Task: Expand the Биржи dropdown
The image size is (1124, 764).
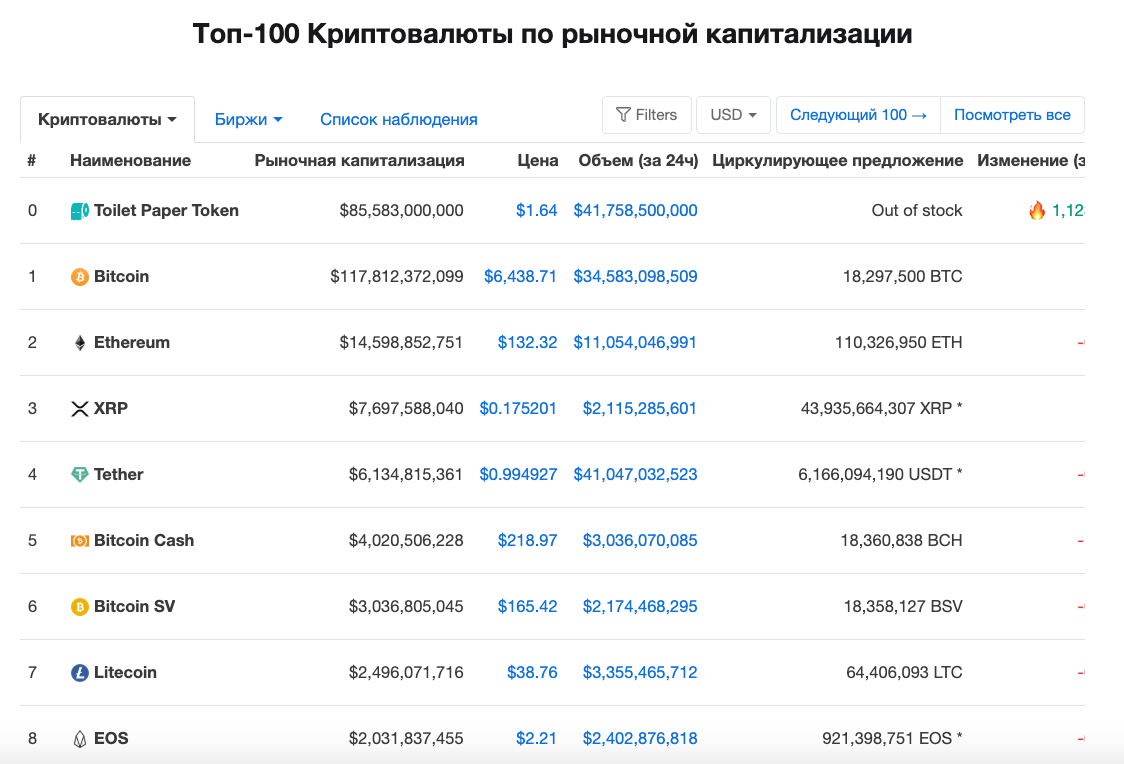Action: pos(248,120)
